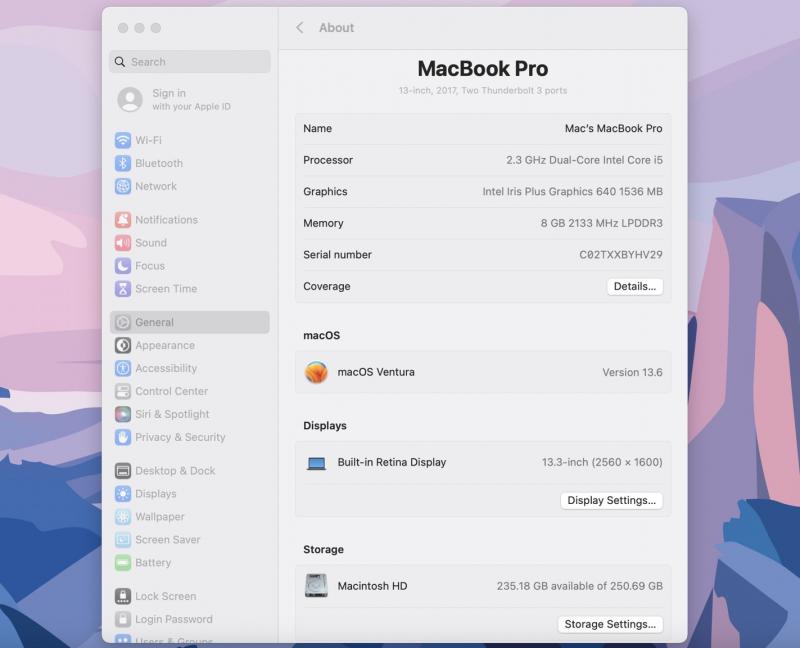Select Displays label in sidebar
The height and width of the screenshot is (648, 800).
point(156,494)
